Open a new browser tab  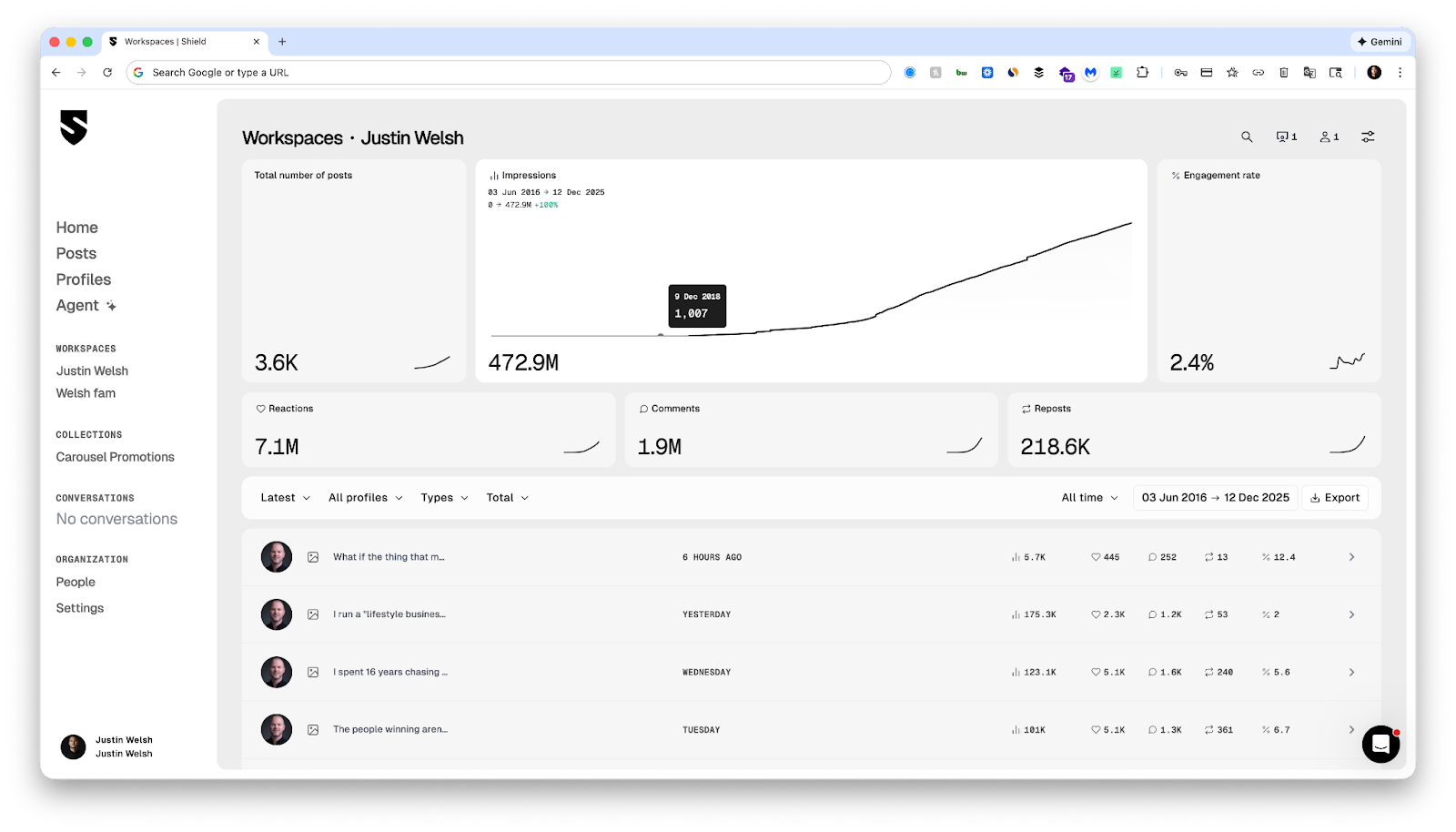(282, 42)
